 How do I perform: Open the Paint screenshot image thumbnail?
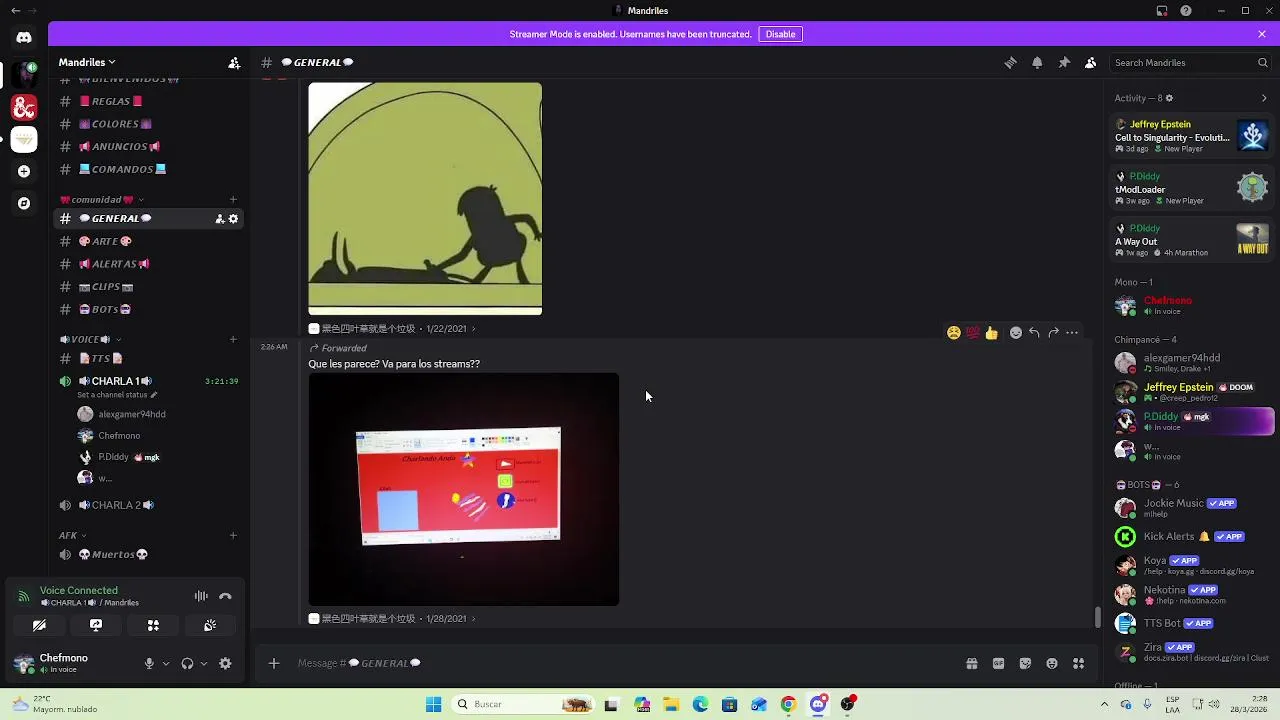[x=464, y=489]
